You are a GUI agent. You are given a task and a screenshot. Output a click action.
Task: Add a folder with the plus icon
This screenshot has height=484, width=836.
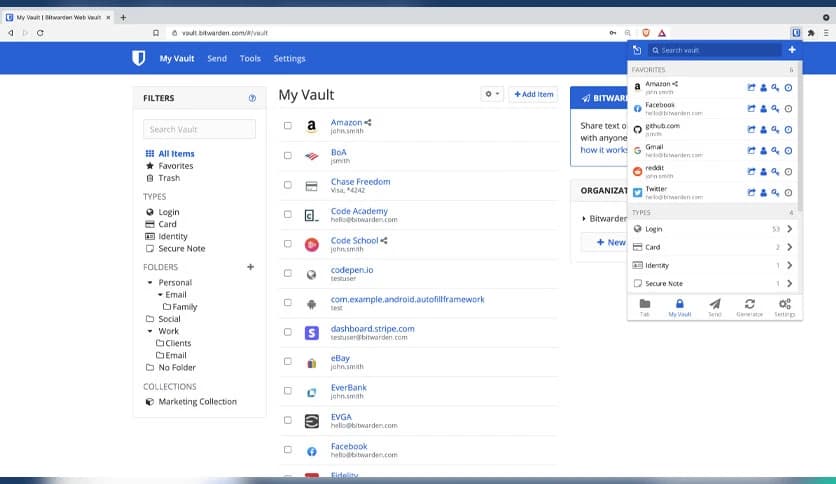pos(250,267)
